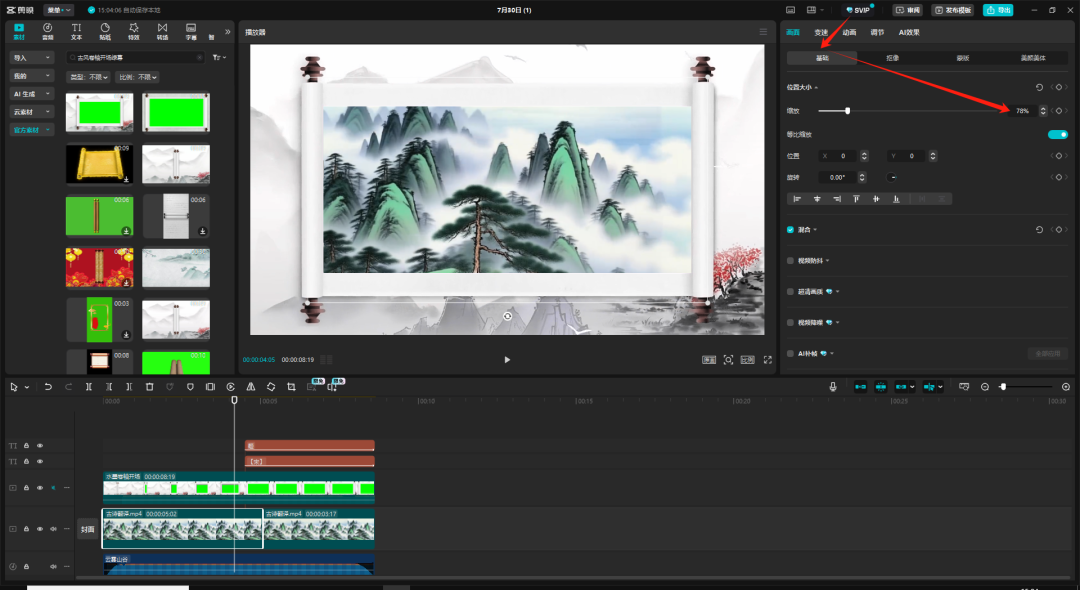
Task: Click the crop tool in timeline toolbar
Action: 291,386
